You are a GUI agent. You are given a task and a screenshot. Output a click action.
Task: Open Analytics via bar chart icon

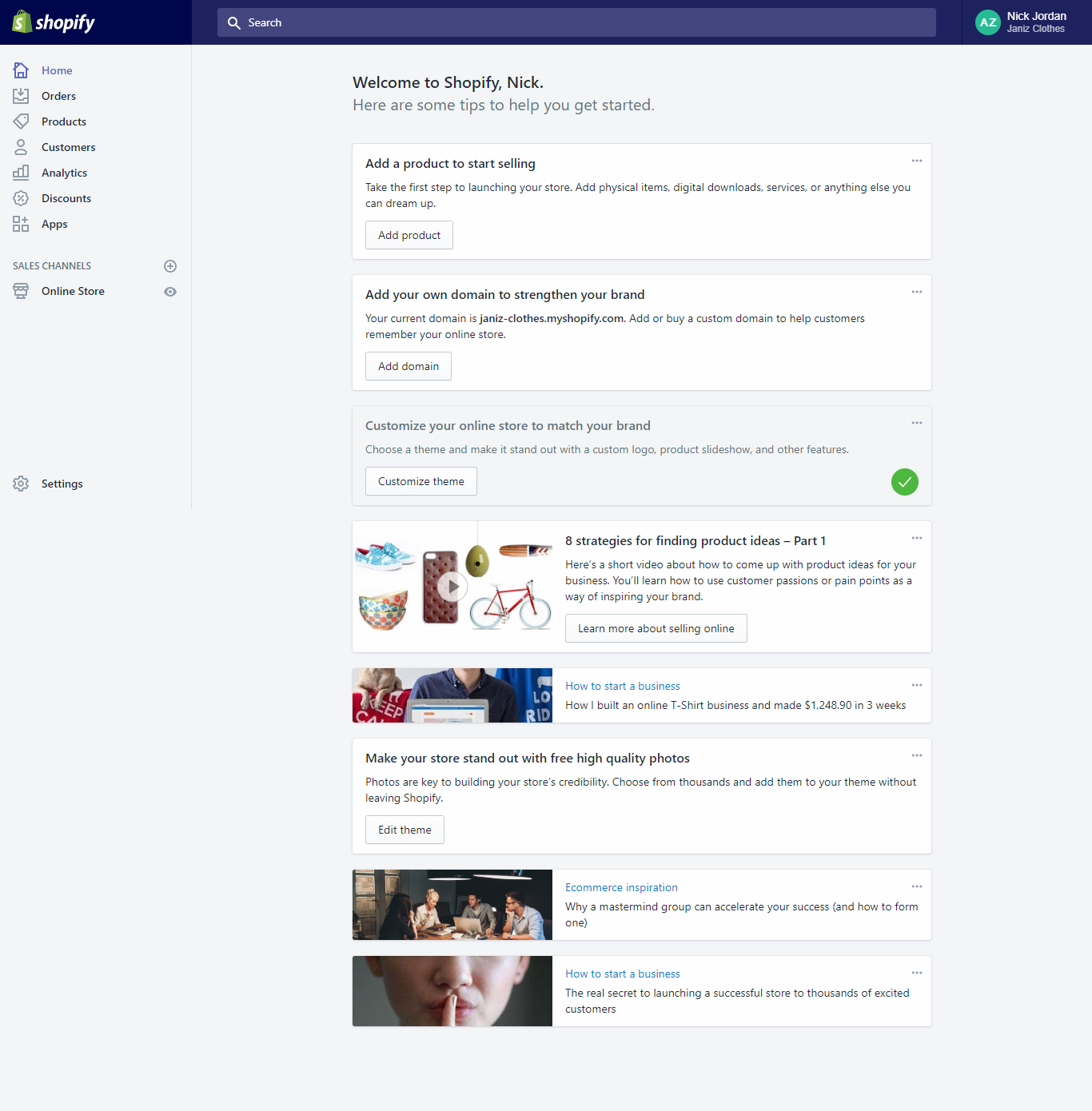(x=21, y=173)
